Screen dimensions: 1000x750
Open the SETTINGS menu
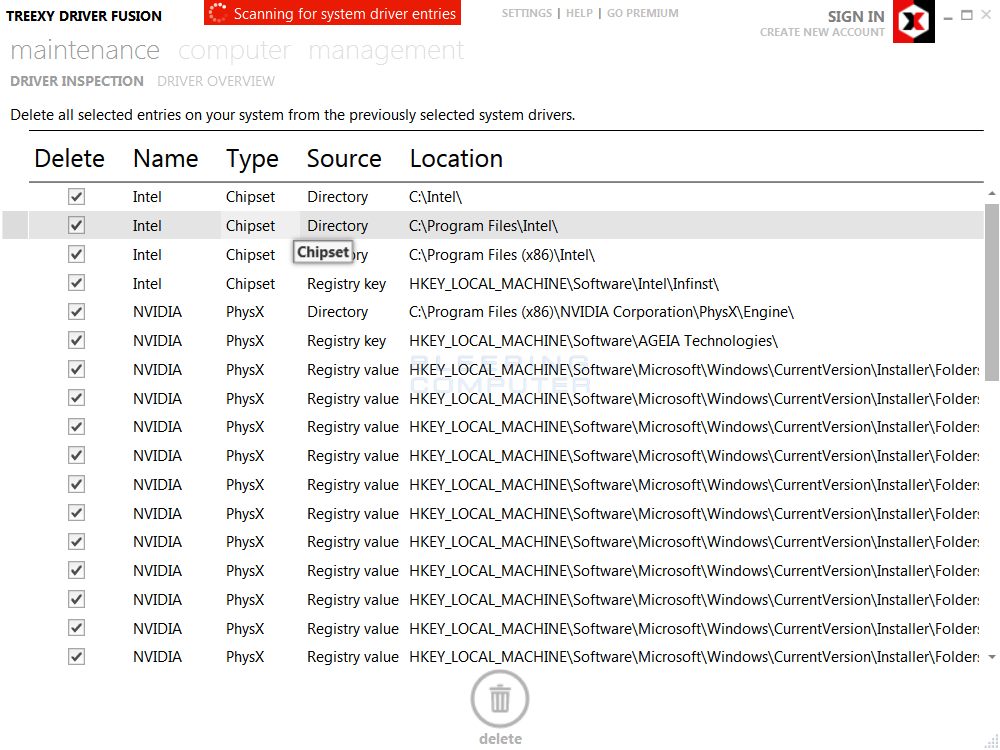527,13
